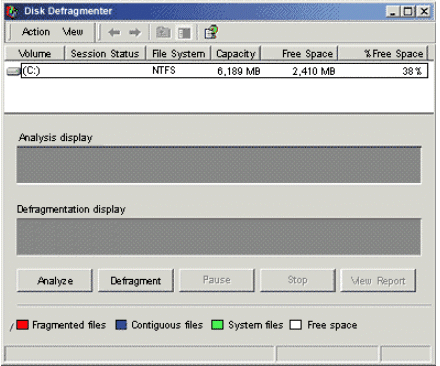Maximize the Disk Defragmenter window
The height and width of the screenshot is (366, 440).
point(408,12)
